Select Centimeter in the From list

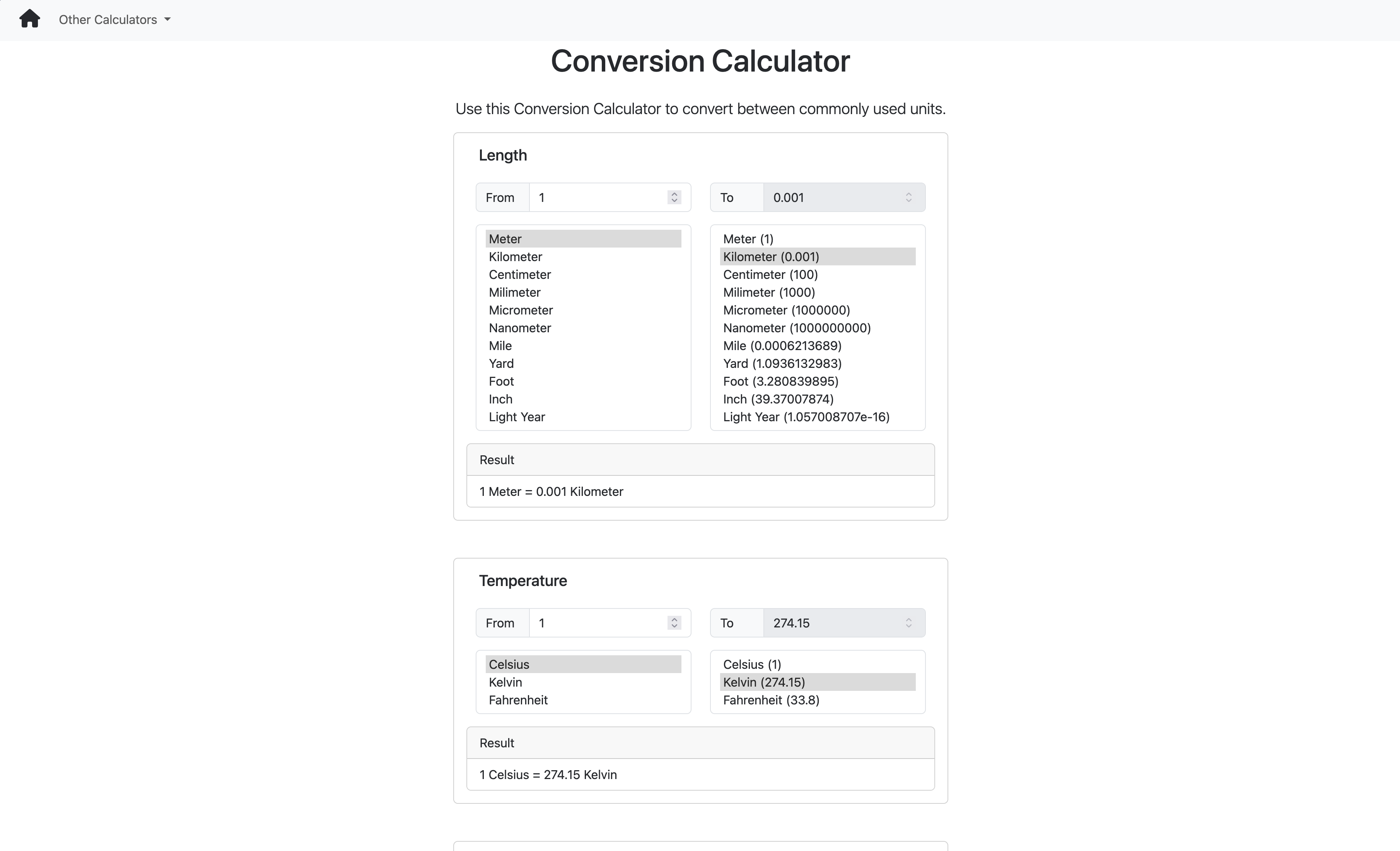(x=583, y=275)
